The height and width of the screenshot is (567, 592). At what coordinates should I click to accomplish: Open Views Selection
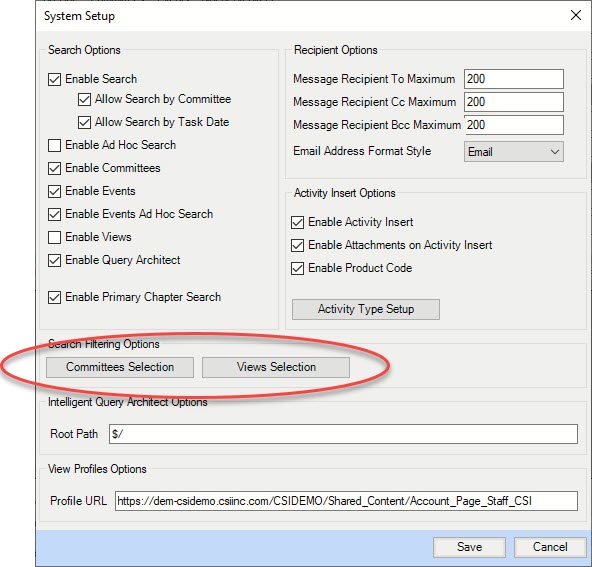pos(276,367)
